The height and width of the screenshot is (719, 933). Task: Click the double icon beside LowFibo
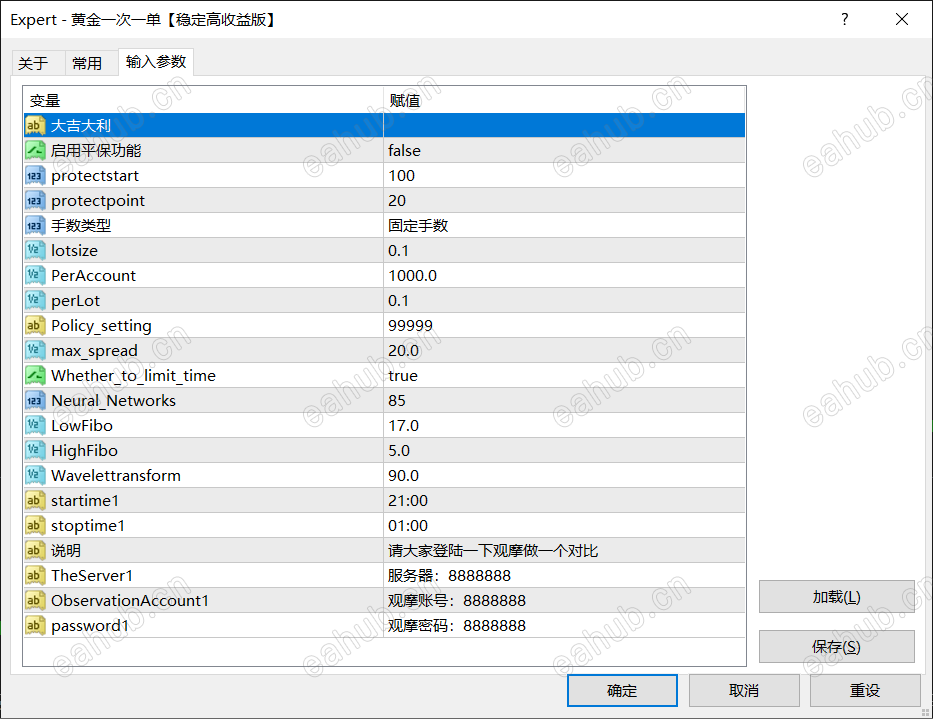35,426
